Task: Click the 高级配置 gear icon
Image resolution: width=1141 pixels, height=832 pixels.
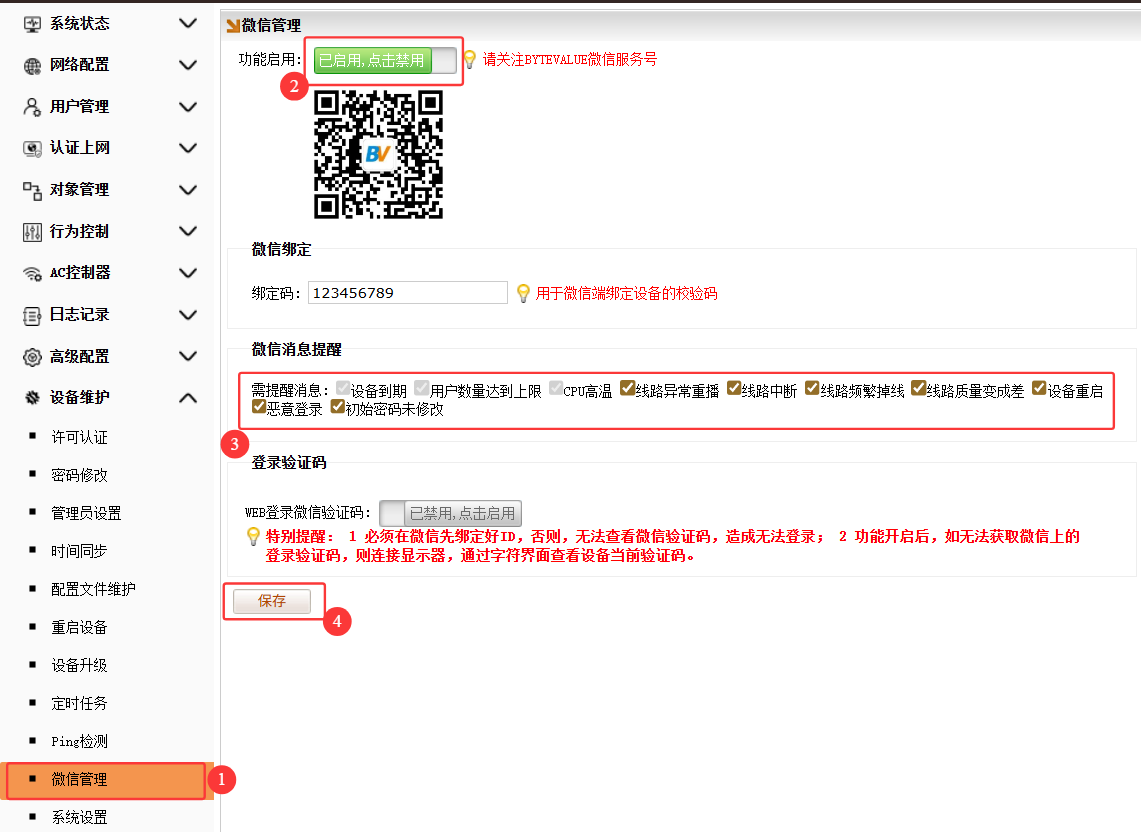Action: point(32,357)
